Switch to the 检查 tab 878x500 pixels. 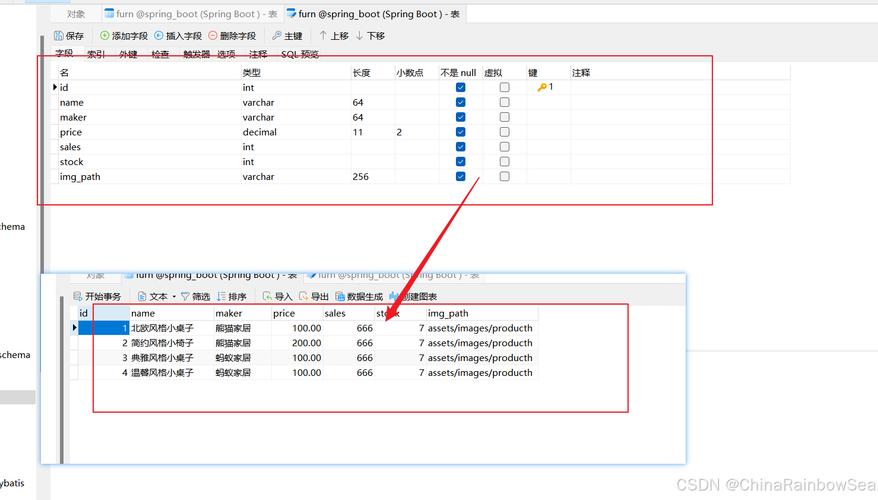pos(160,54)
